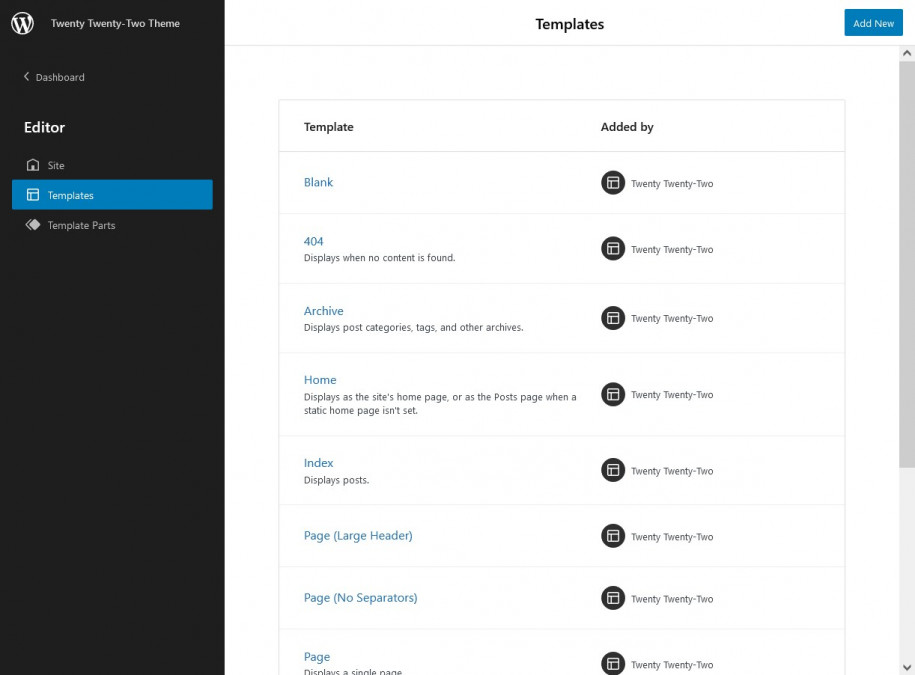The height and width of the screenshot is (675, 915).
Task: Open the Home template
Action: 320,380
